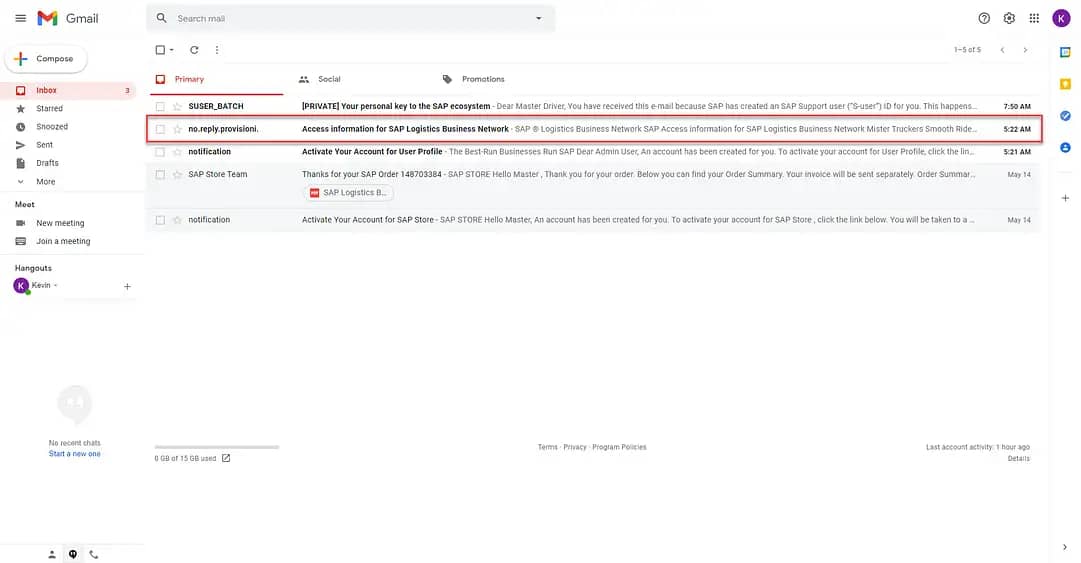
Task: Select the no.reply.provisioni email checkbox
Action: 160,129
